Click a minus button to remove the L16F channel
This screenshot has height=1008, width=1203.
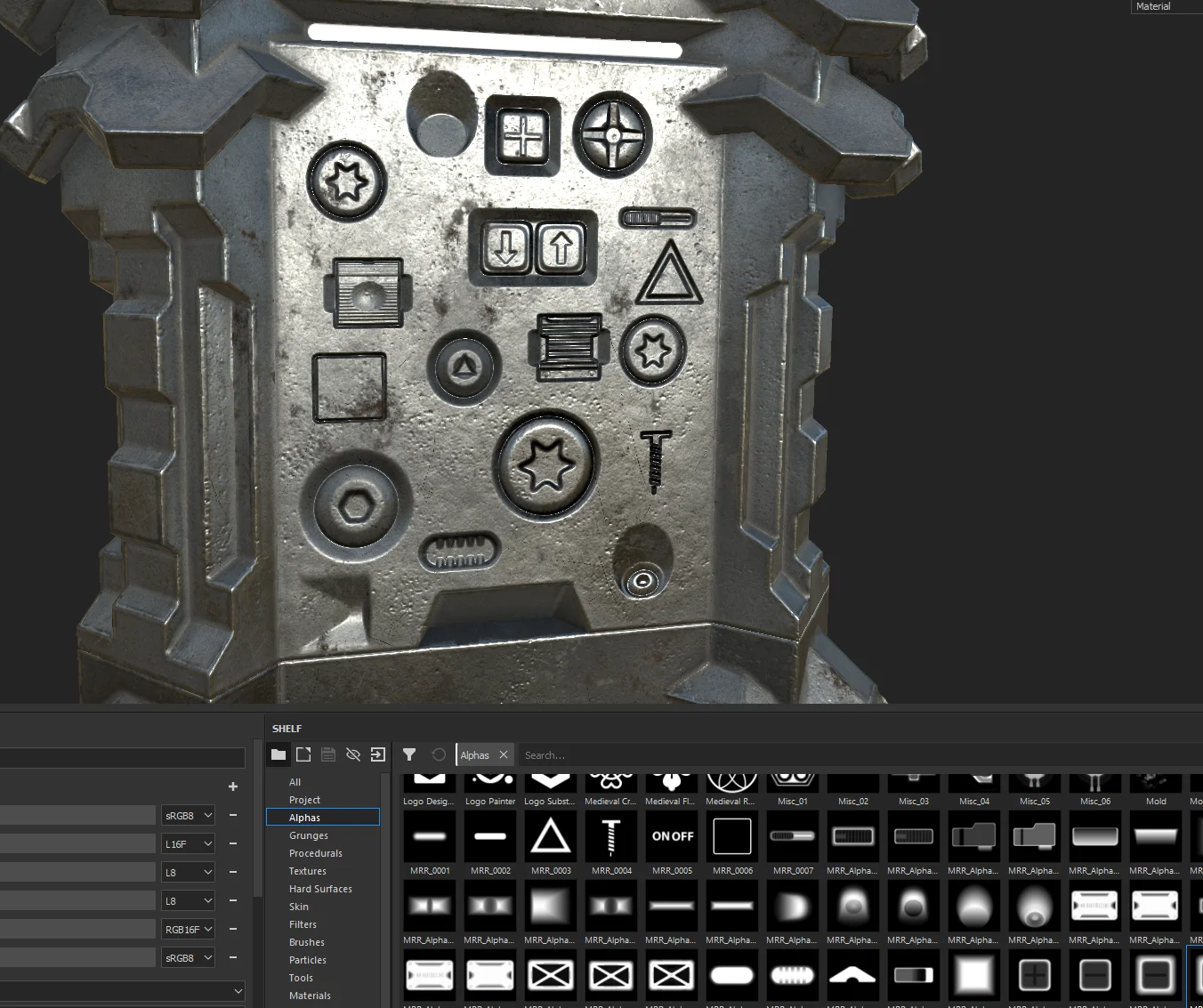(232, 843)
